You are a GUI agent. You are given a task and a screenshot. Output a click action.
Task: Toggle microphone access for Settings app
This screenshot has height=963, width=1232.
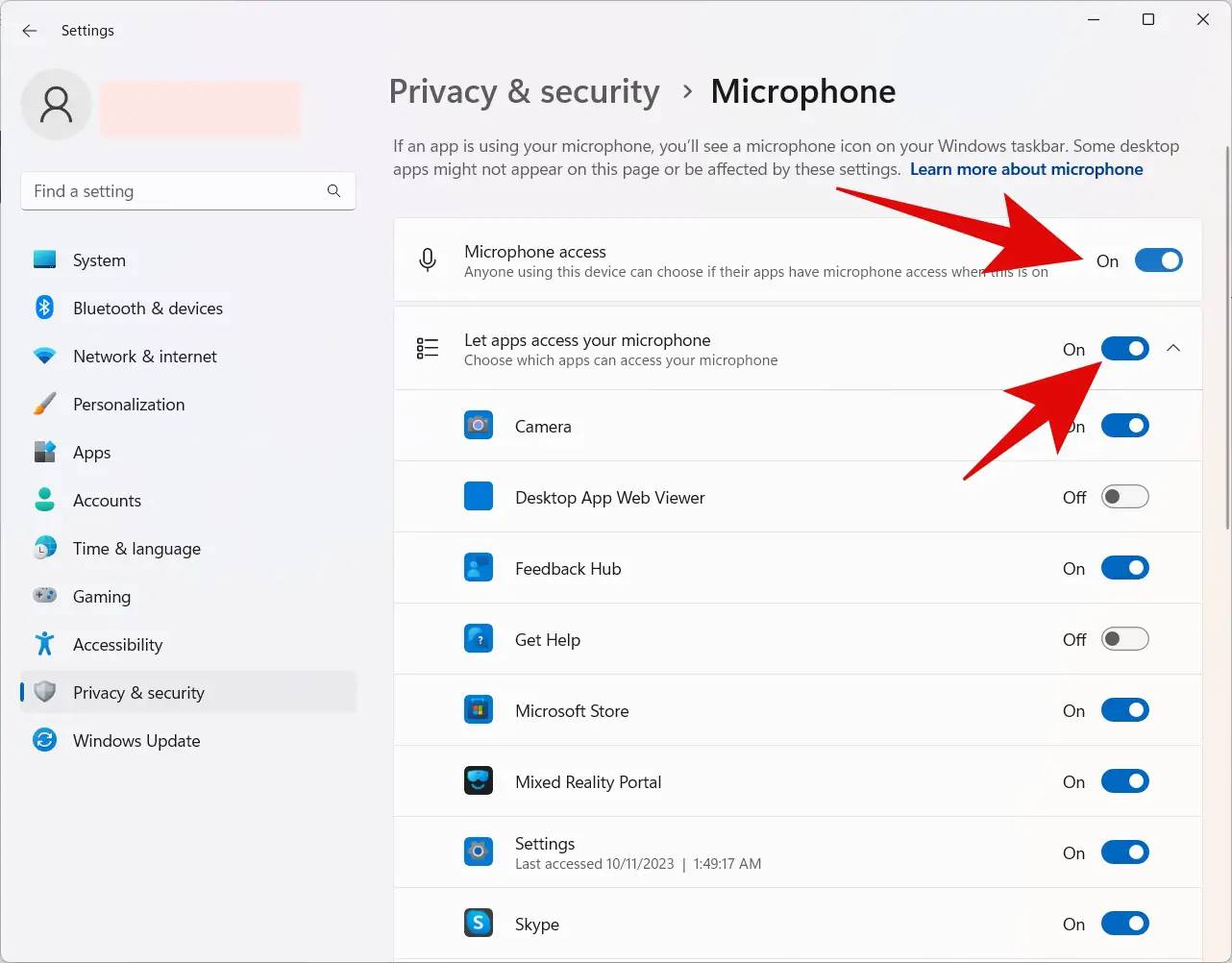point(1125,852)
